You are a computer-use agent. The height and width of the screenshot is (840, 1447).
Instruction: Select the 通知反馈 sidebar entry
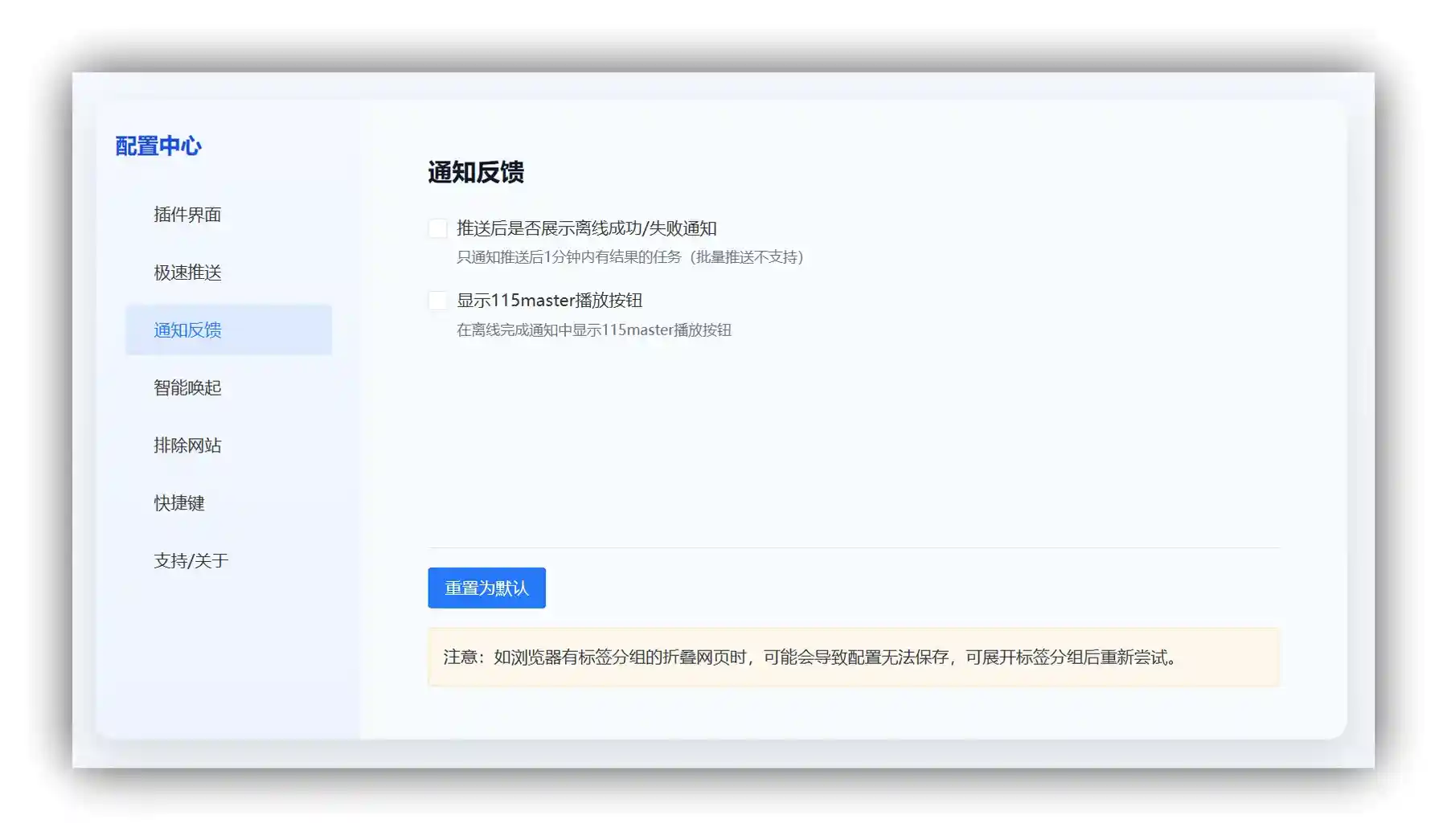(x=189, y=330)
